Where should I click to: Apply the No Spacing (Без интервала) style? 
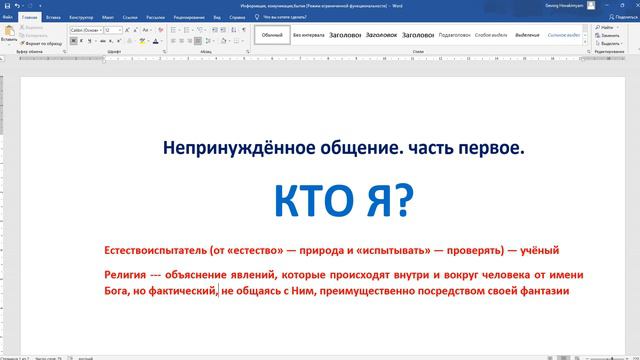[x=309, y=35]
